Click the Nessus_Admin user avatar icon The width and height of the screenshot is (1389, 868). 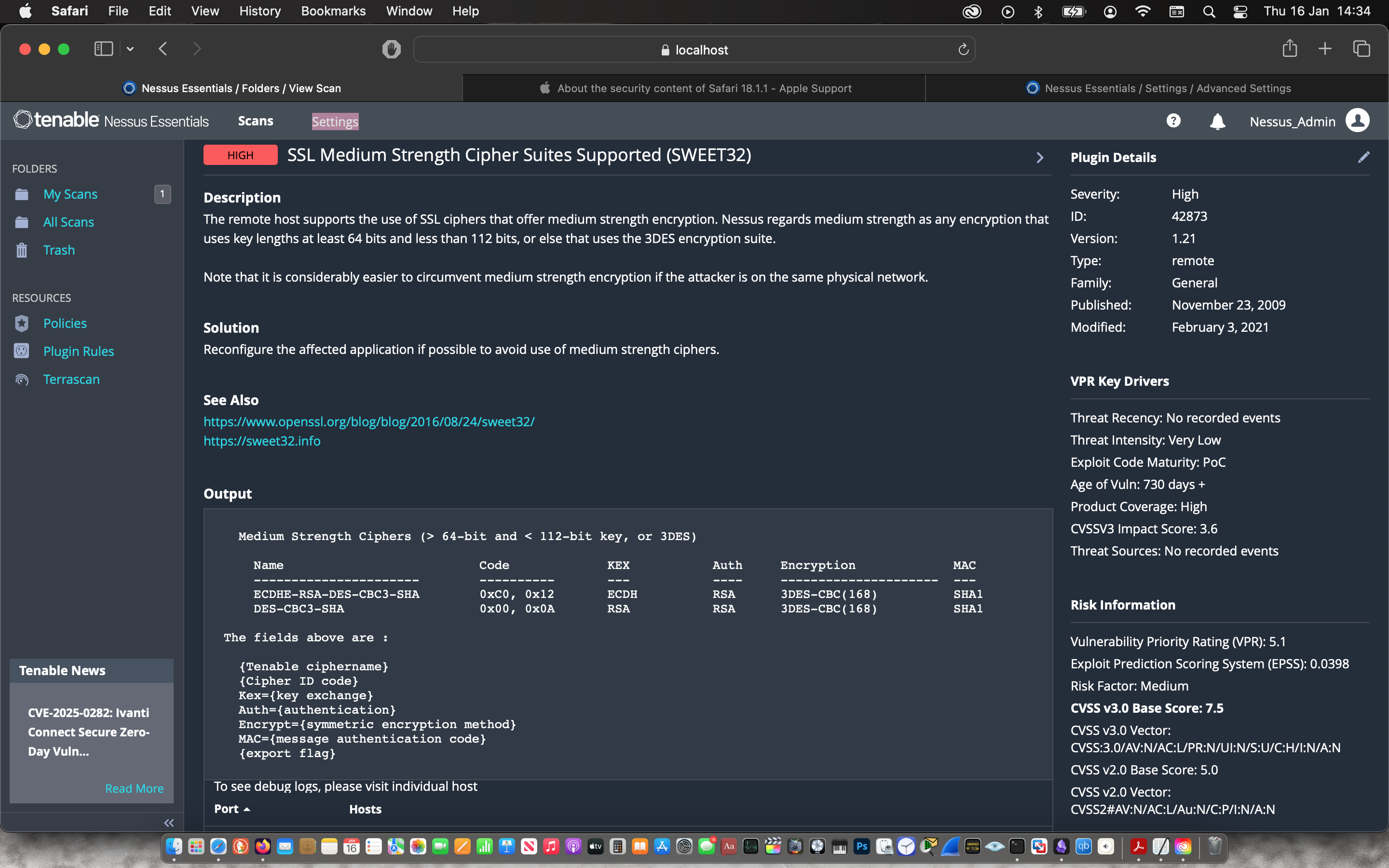(1358, 121)
